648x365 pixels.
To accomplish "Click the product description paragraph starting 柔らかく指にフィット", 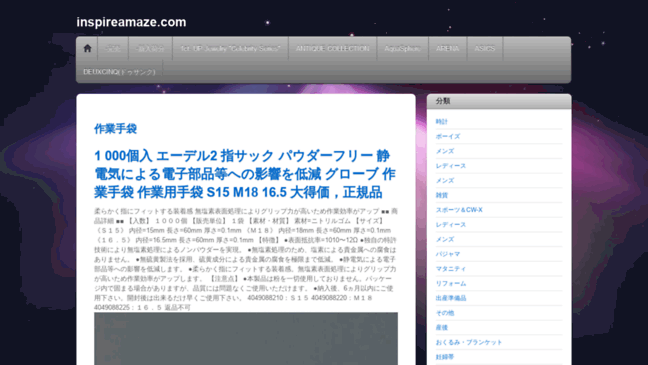I will 246,259.
